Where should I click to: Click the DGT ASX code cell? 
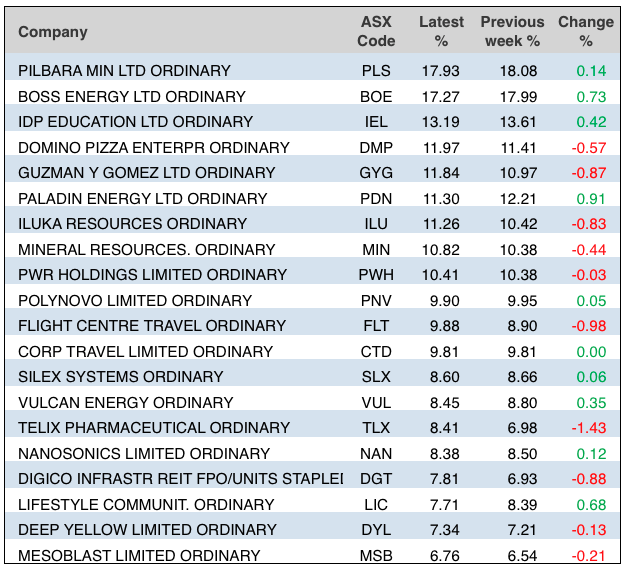376,479
